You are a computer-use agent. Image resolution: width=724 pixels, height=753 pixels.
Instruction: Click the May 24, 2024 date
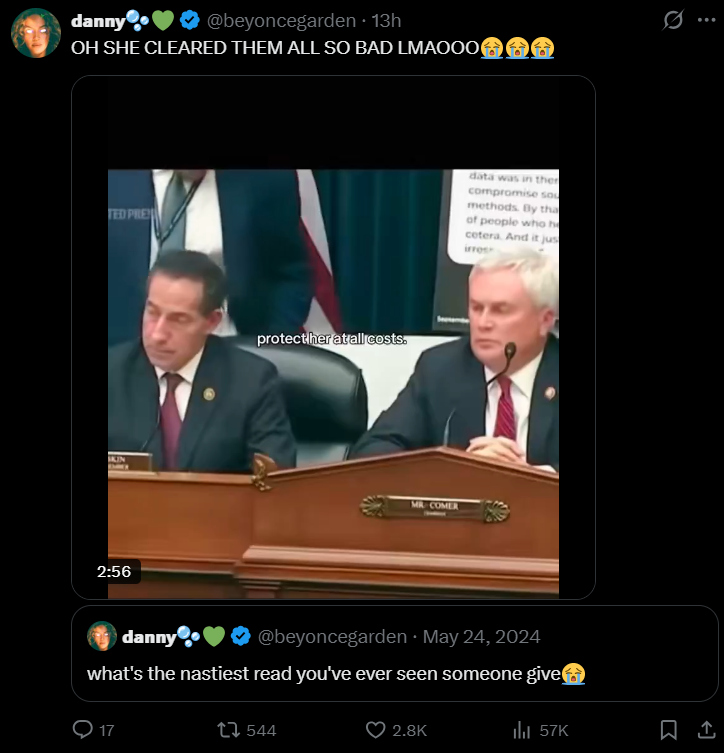481,637
